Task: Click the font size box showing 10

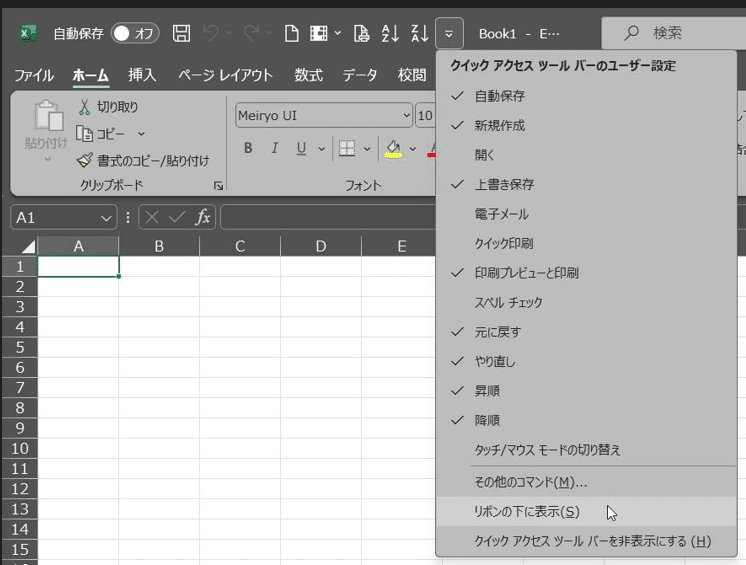Action: pyautogui.click(x=425, y=116)
